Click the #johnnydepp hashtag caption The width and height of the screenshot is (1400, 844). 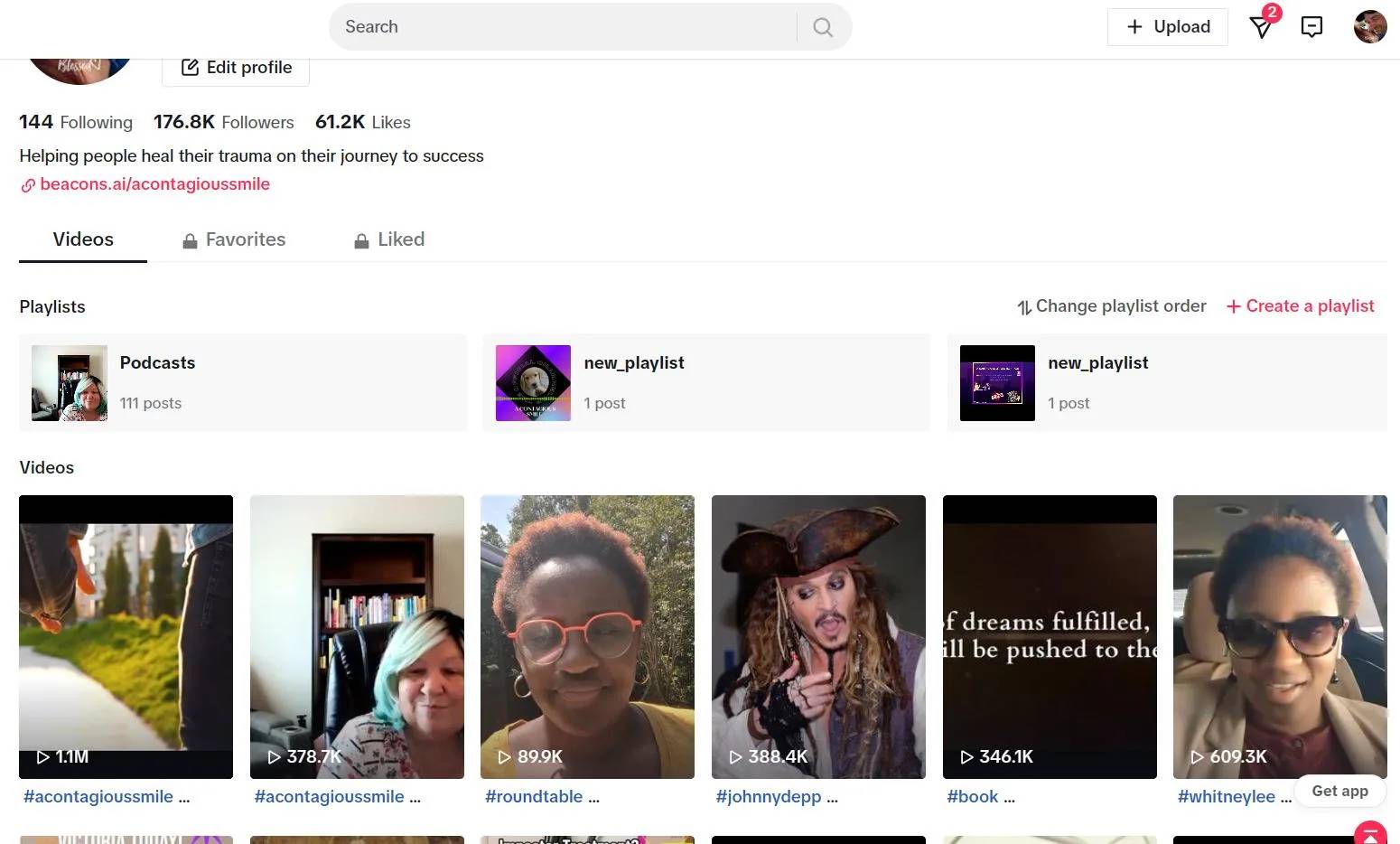(x=769, y=797)
